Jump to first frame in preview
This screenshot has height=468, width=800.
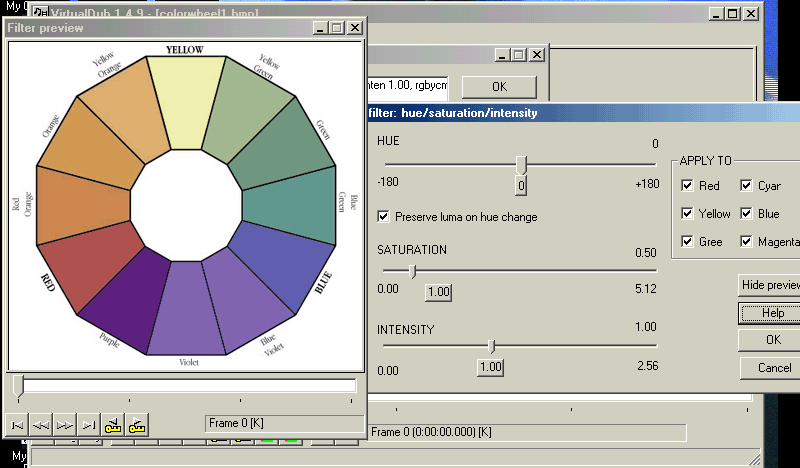coord(17,425)
